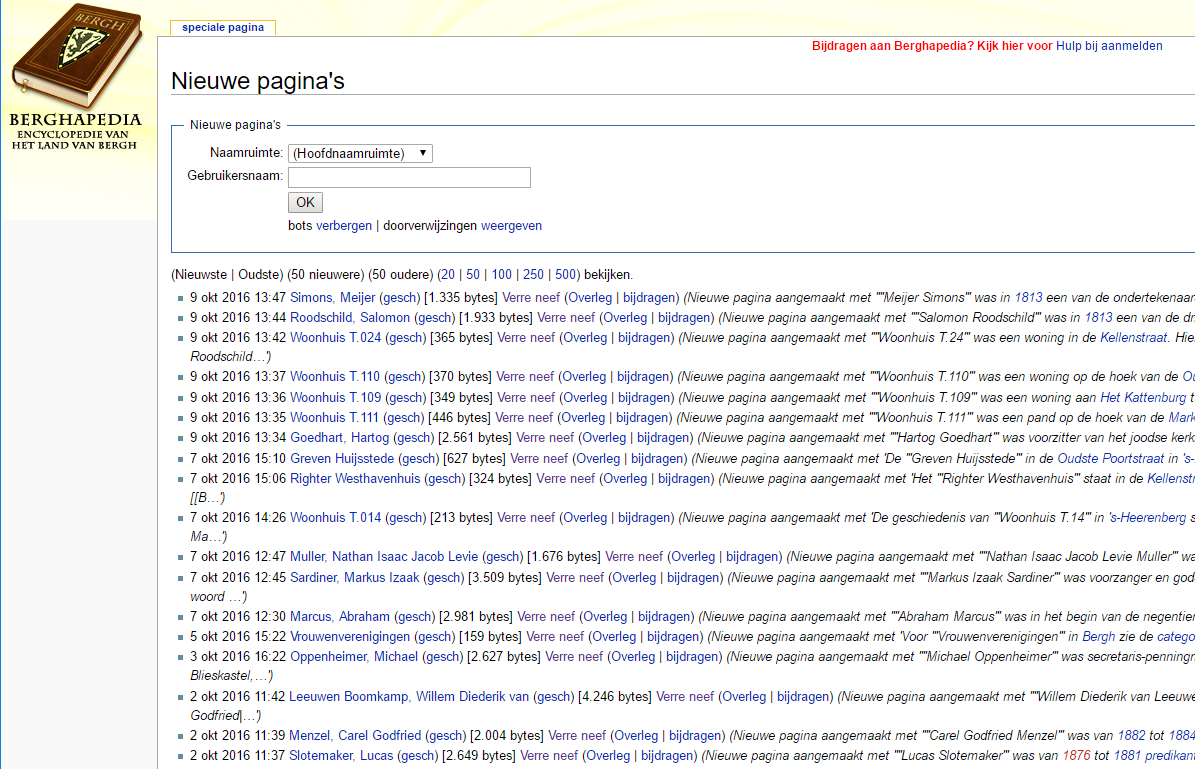Open the 'Woonhuis T.110' page

(x=335, y=376)
